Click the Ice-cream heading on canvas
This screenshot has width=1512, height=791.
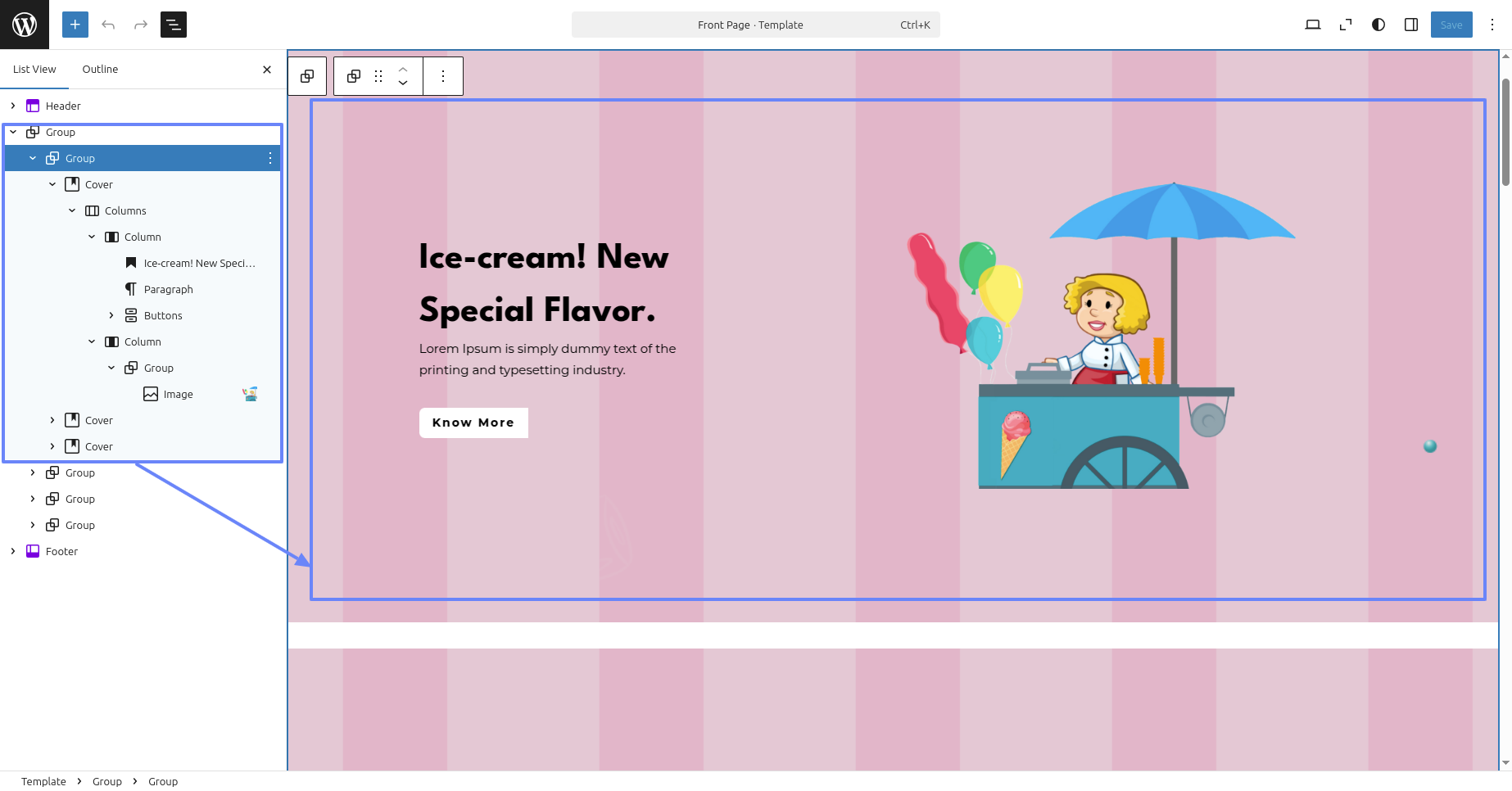tap(544, 283)
